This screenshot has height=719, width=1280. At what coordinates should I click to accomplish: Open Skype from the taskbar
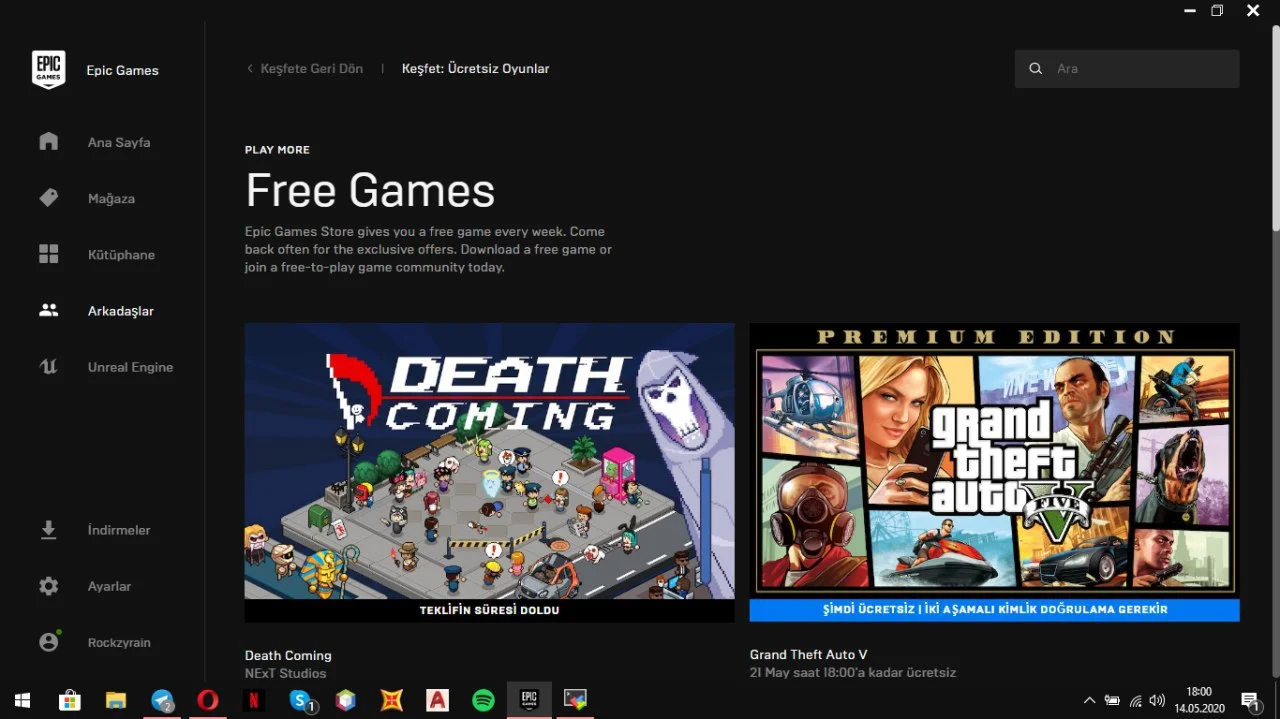[300, 700]
